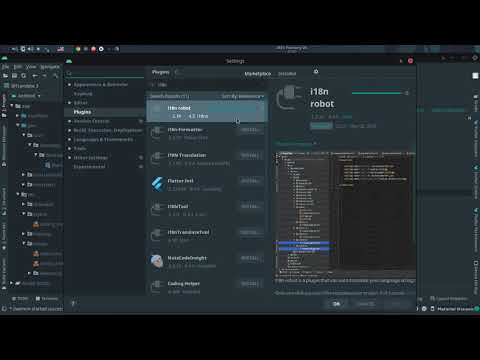Viewport: 480px width, 360px height.
Task: Open Layout Inspector at bottom right
Action: click(x=449, y=299)
